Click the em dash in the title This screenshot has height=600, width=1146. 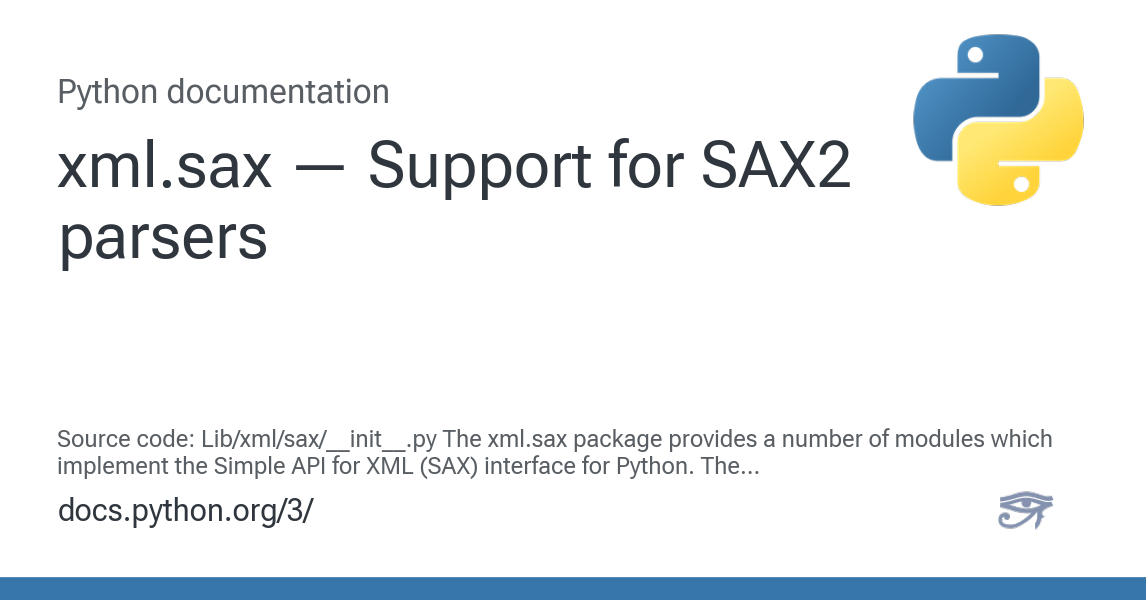(x=320, y=170)
